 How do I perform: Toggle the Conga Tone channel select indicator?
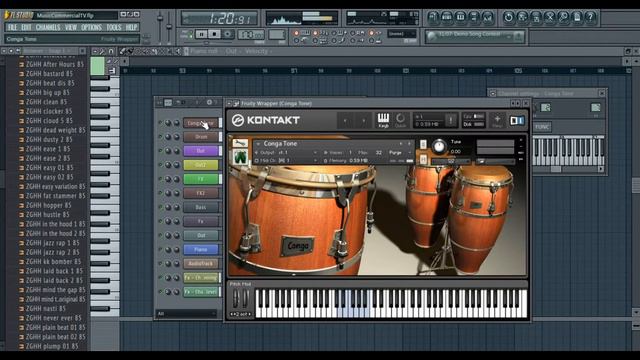(x=220, y=123)
